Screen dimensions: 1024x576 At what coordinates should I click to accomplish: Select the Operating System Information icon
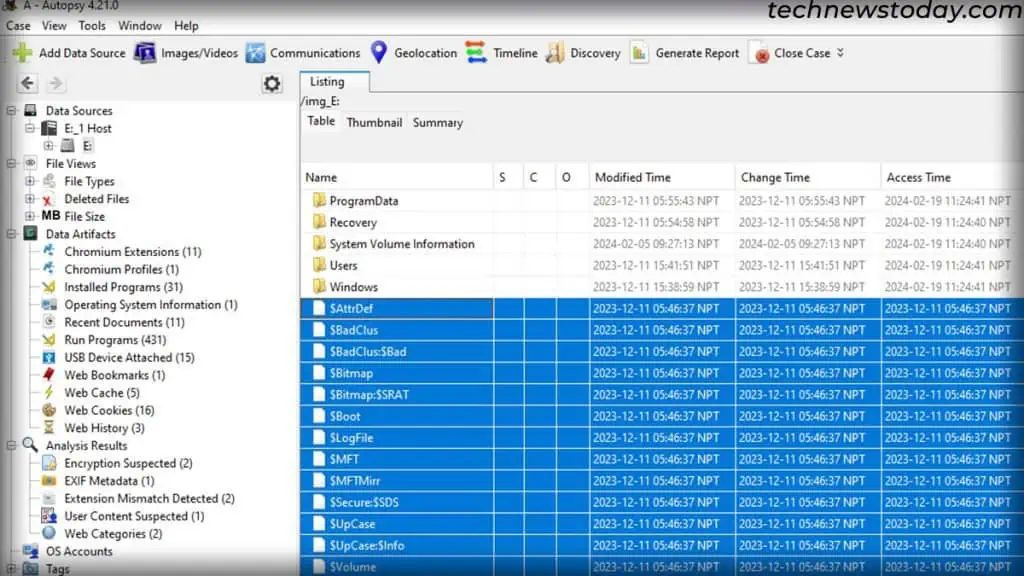(x=49, y=304)
